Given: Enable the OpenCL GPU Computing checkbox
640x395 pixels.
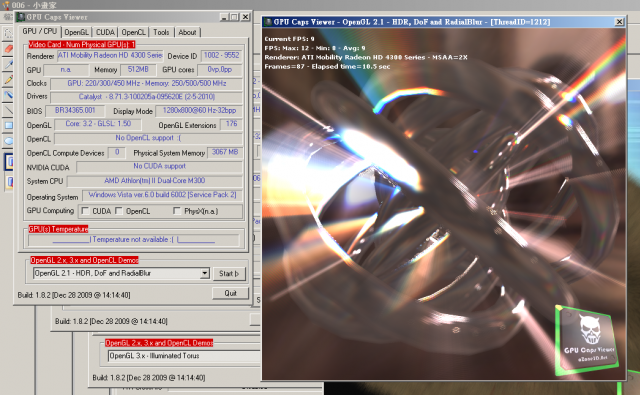Looking at the screenshot, I should tap(119, 211).
